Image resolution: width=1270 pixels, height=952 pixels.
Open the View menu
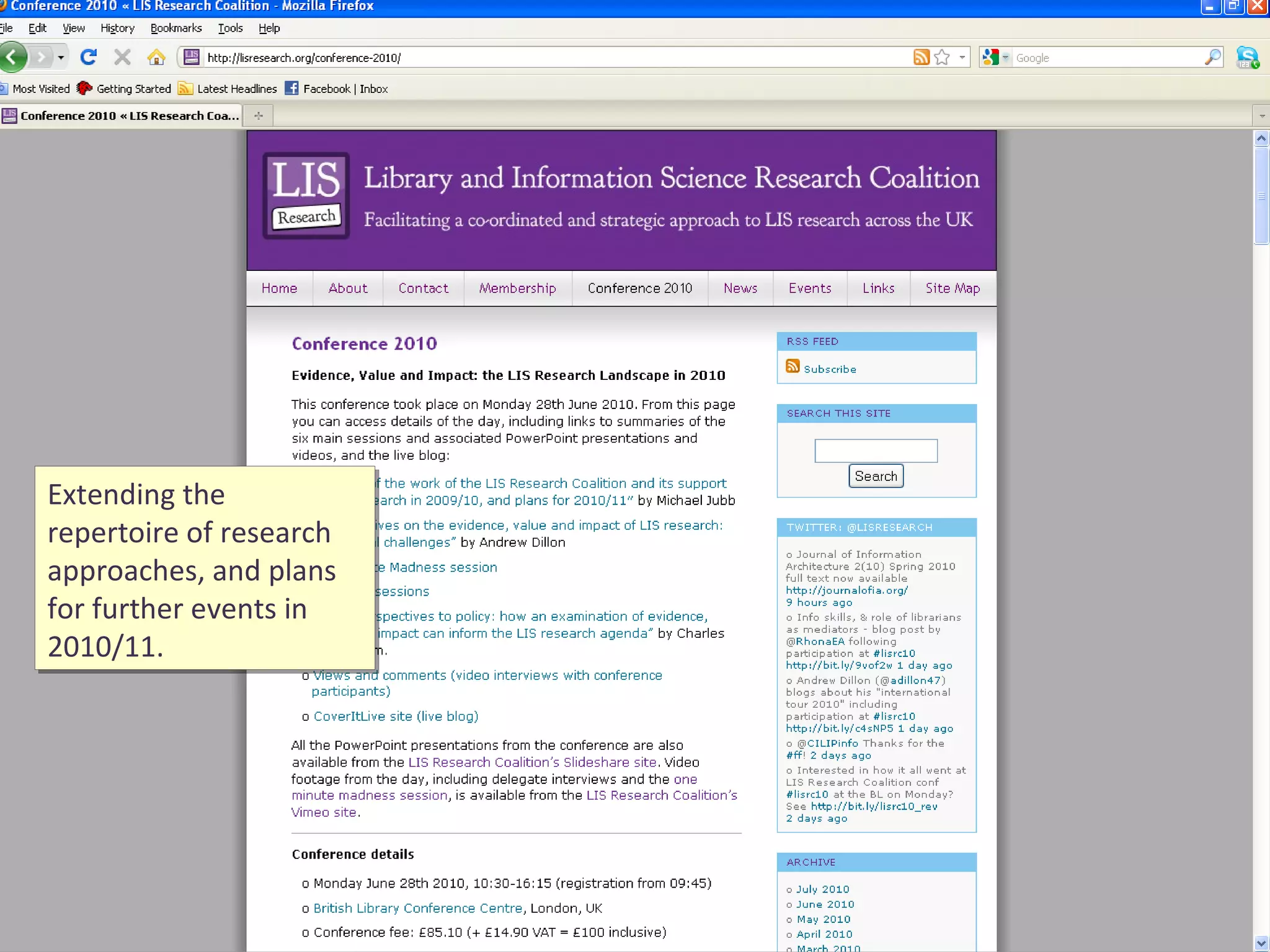[x=73, y=28]
